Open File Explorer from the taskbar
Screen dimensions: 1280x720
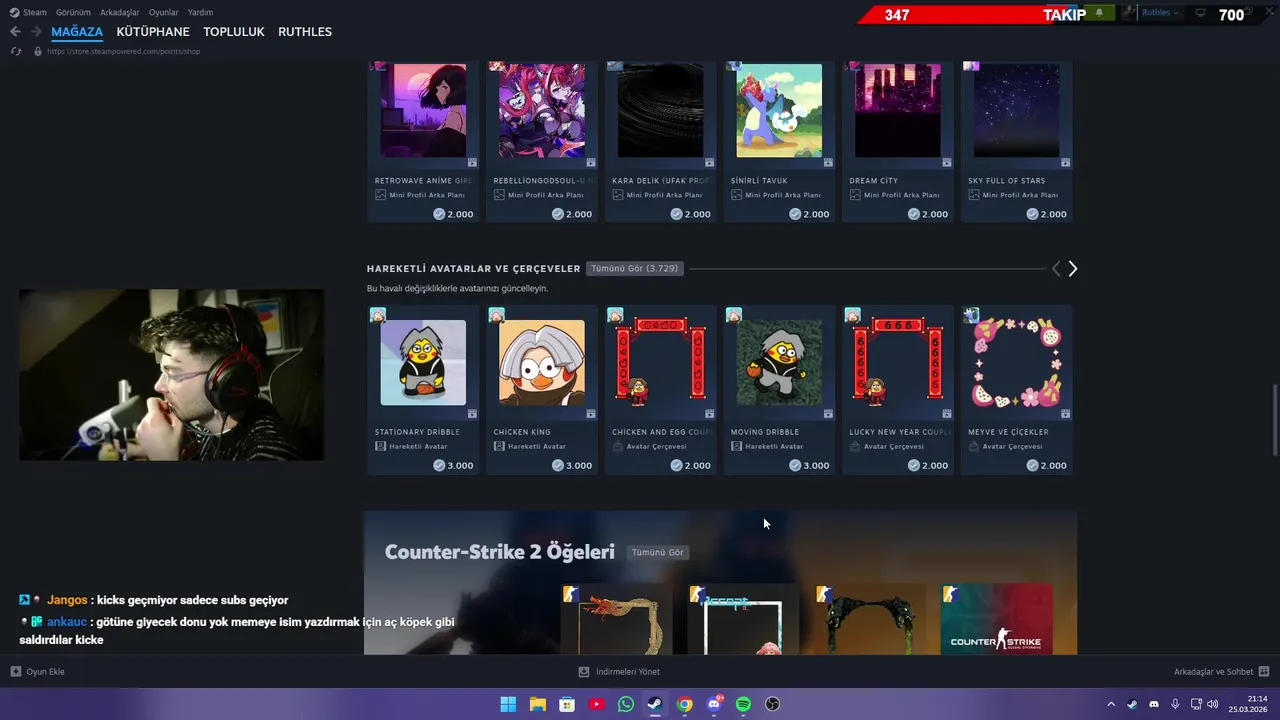tap(537, 704)
